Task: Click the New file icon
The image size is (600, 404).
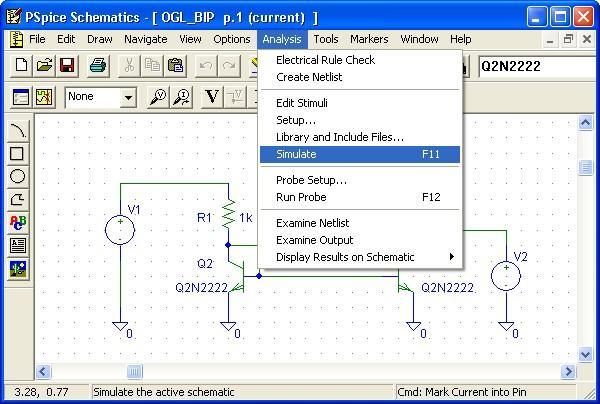Action: tap(21, 66)
